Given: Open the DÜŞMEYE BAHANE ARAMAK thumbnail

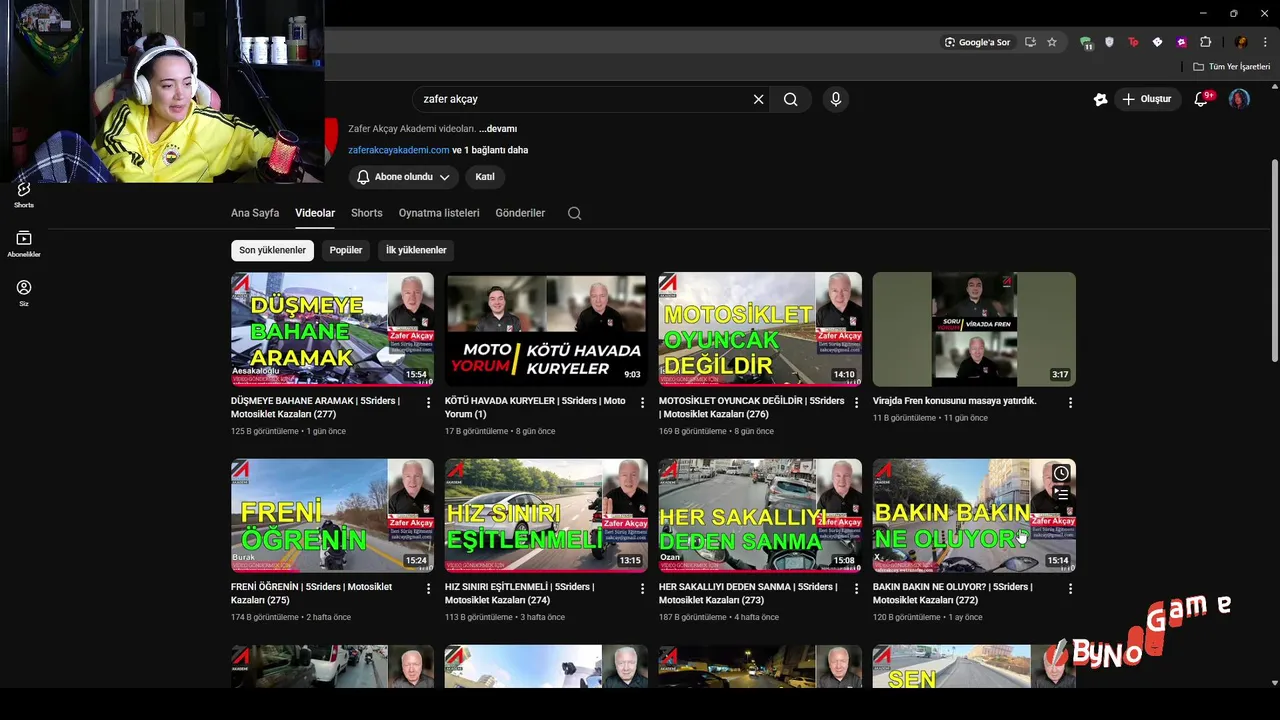Looking at the screenshot, I should [x=332, y=329].
